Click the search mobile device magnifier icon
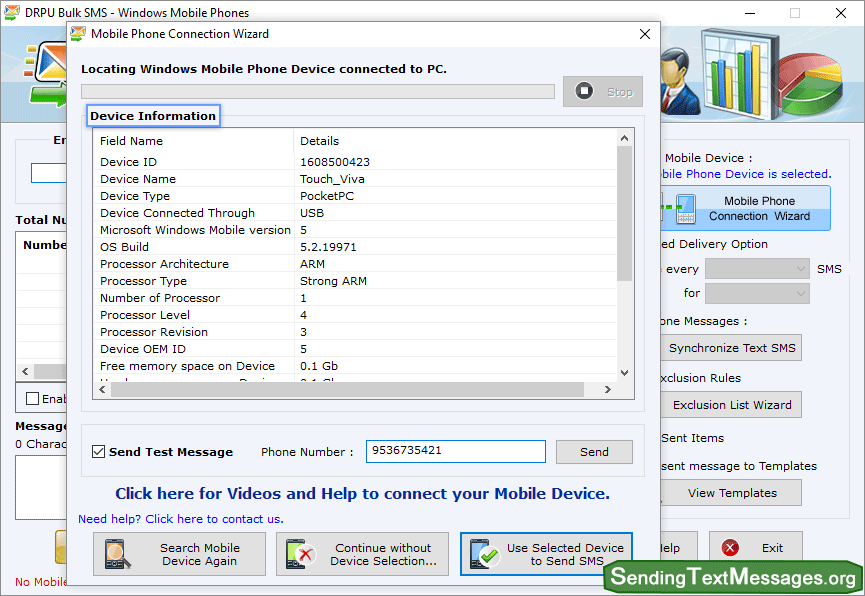Image resolution: width=865 pixels, height=596 pixels. tap(118, 554)
